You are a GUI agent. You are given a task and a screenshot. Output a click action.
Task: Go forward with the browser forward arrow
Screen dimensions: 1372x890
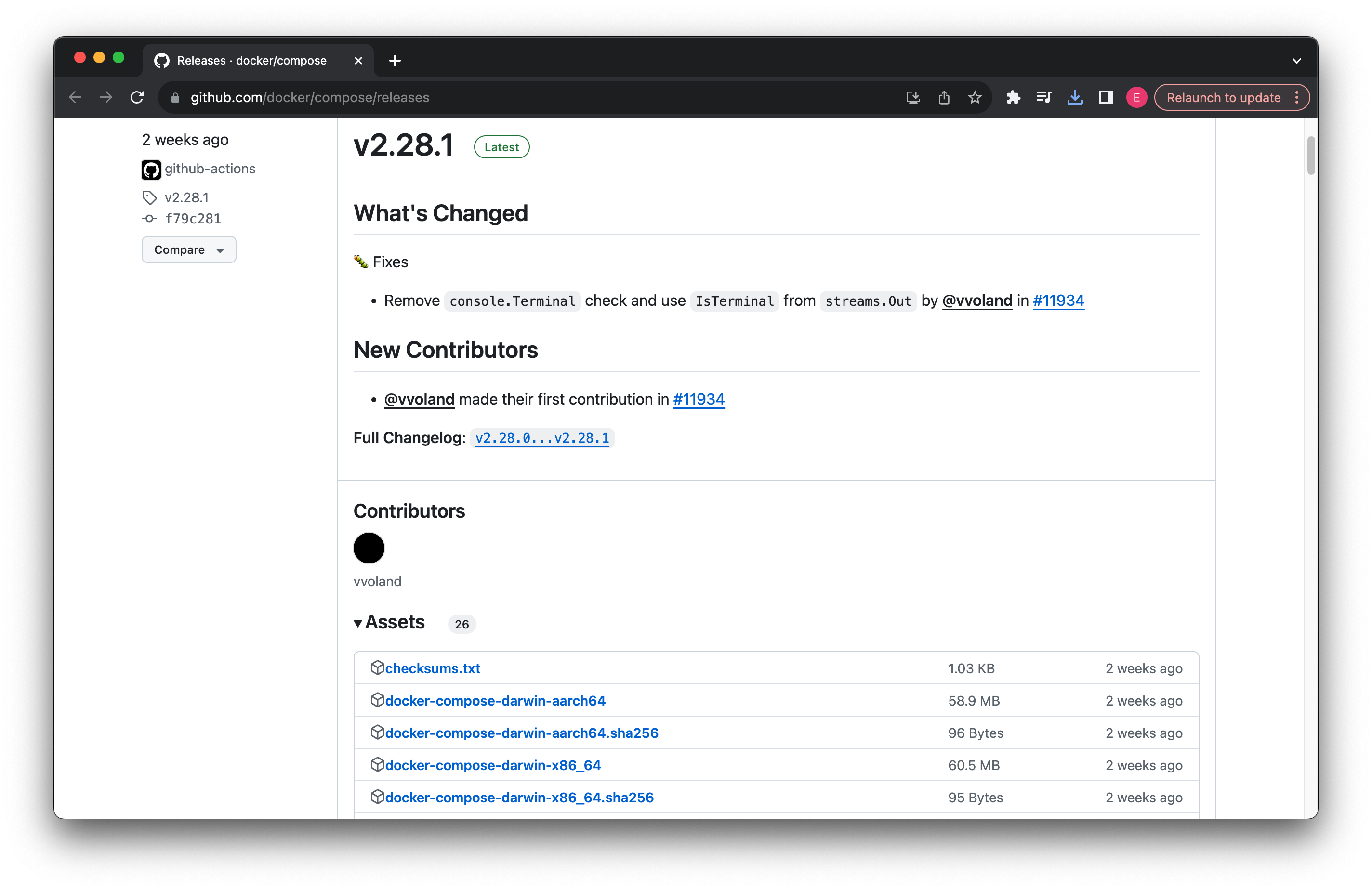[x=106, y=97]
